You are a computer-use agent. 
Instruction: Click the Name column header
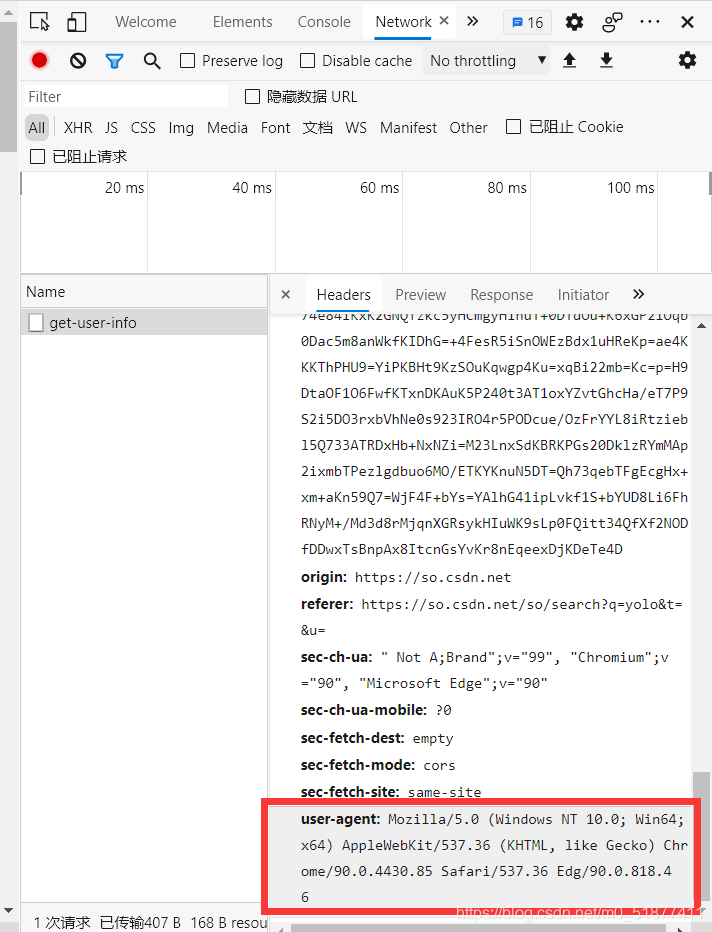point(144,292)
